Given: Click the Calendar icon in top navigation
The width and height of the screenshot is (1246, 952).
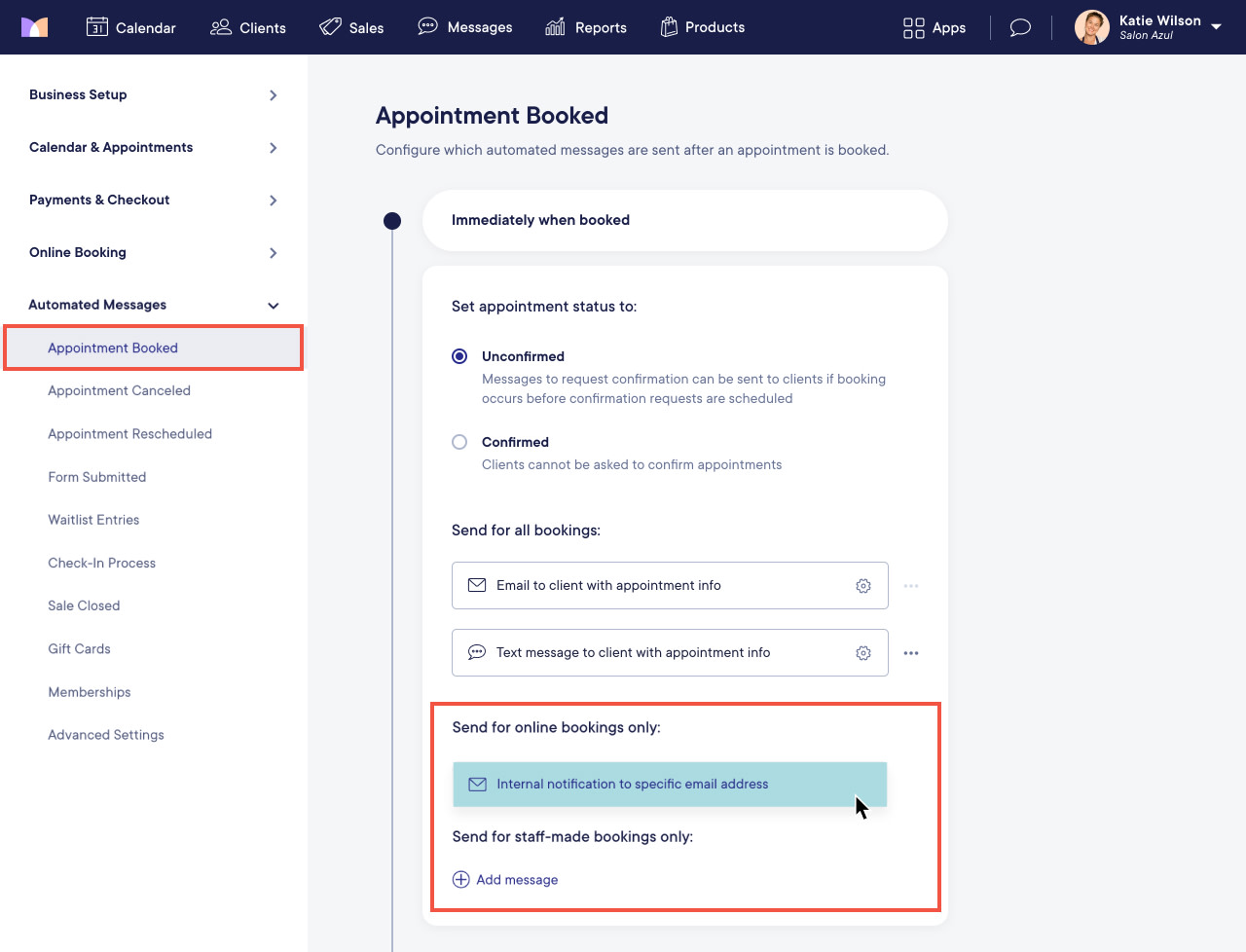Looking at the screenshot, I should 97,27.
